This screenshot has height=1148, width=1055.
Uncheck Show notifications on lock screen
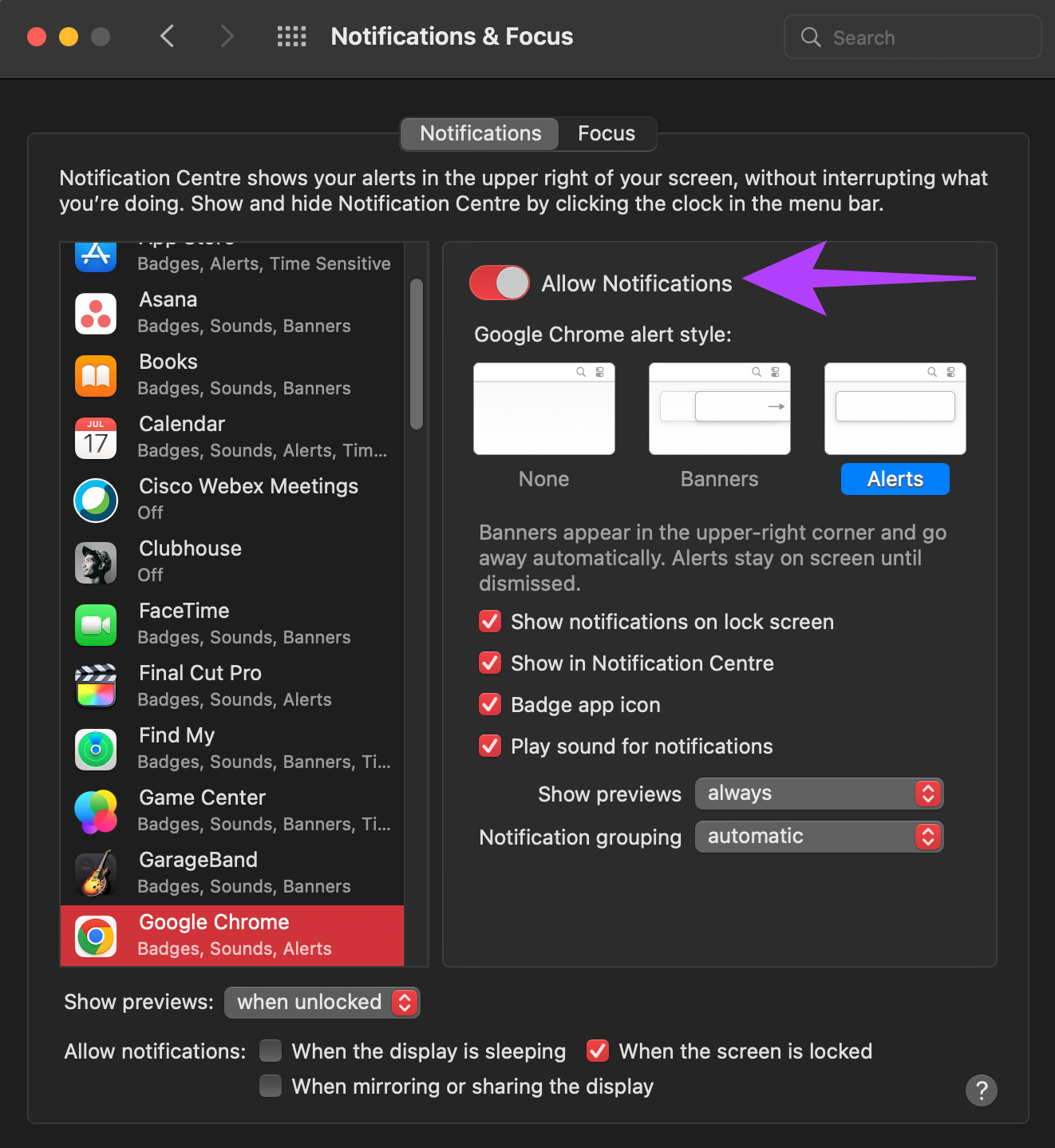(490, 621)
